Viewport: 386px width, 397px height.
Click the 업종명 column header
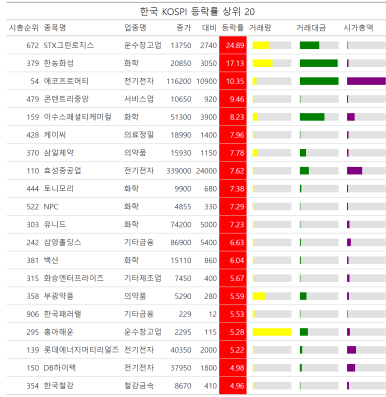135,28
